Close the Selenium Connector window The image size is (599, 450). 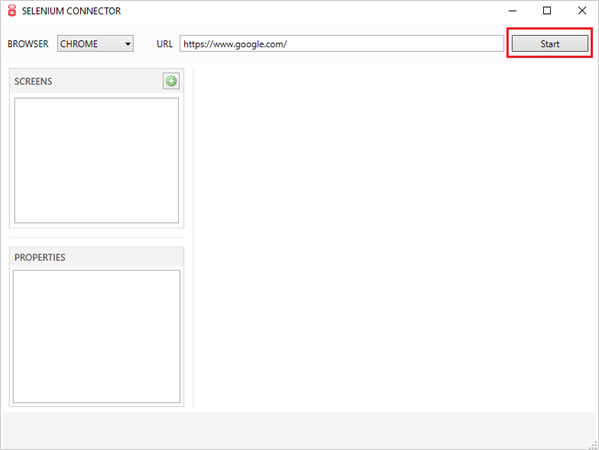582,11
